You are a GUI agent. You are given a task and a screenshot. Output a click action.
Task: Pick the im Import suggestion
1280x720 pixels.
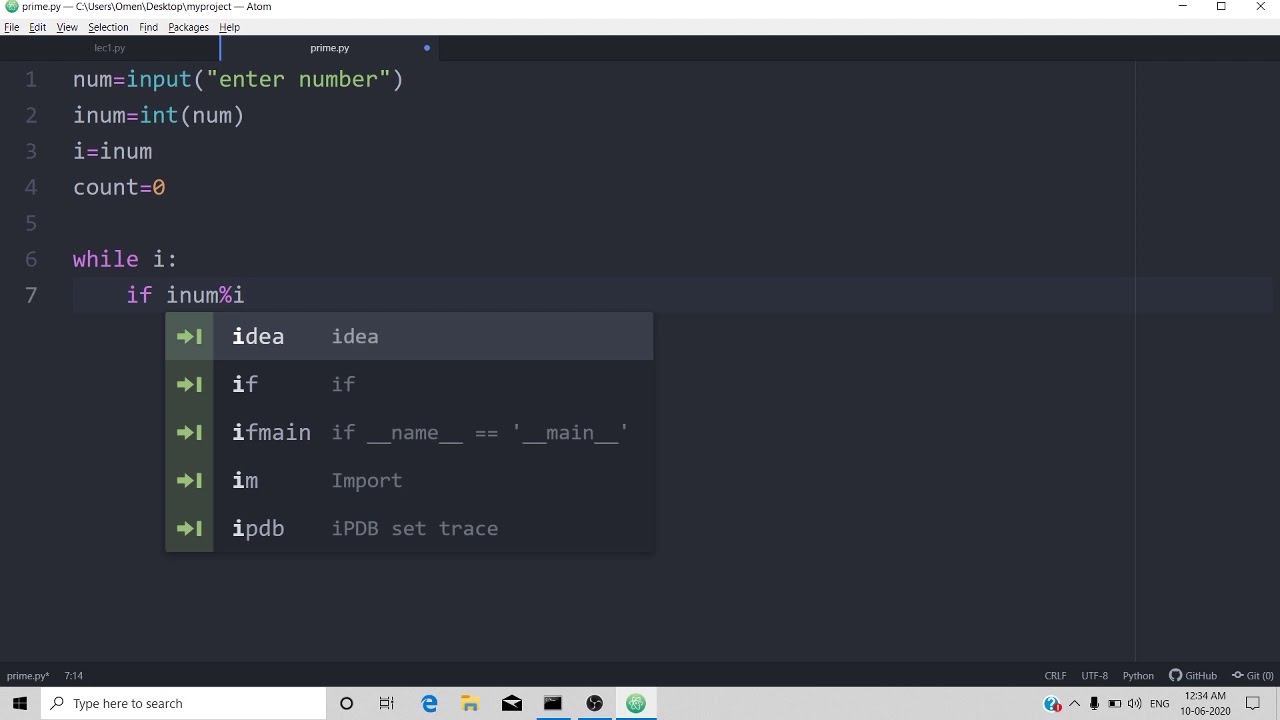409,480
